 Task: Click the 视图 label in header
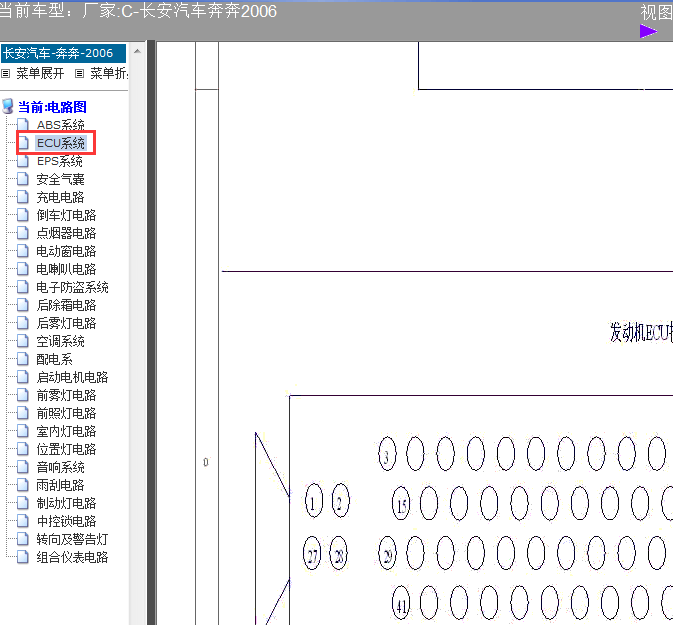click(x=657, y=12)
